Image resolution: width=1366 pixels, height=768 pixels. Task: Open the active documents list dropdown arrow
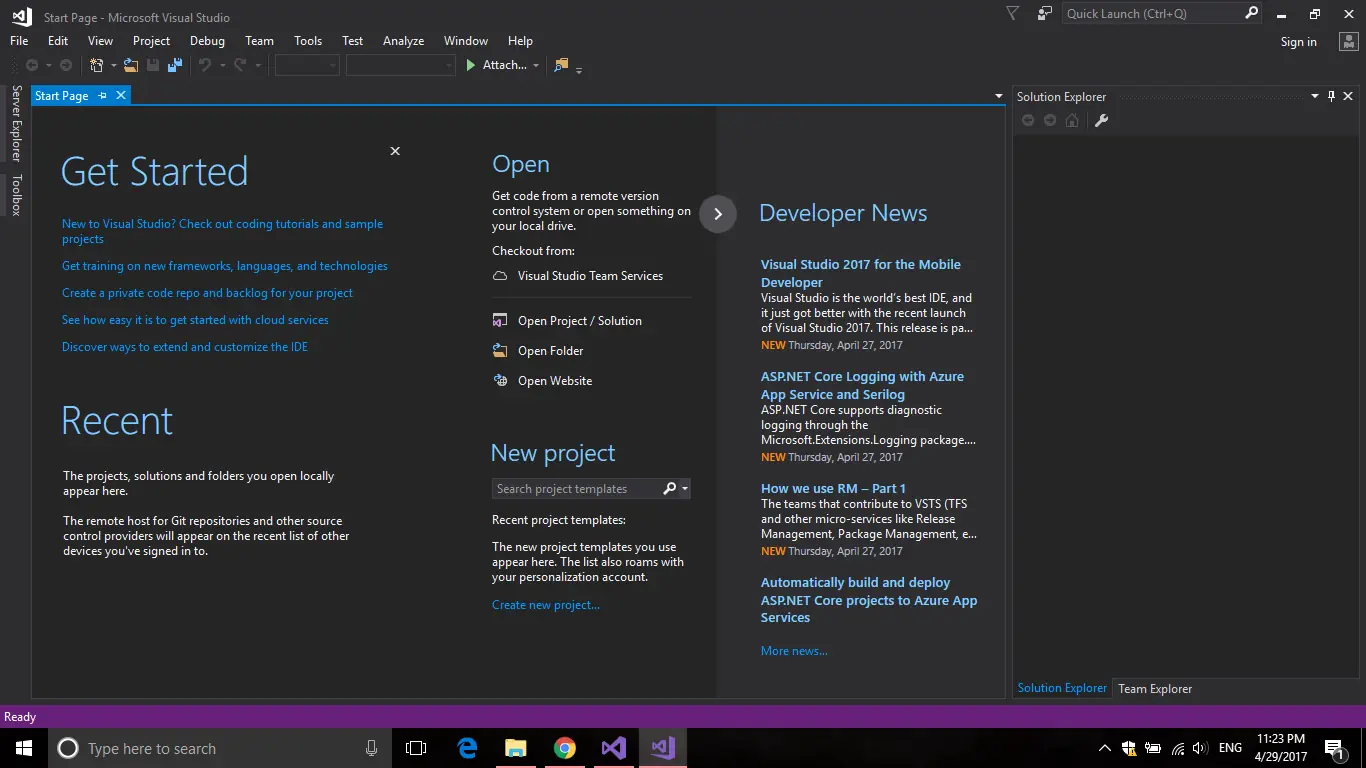click(998, 96)
